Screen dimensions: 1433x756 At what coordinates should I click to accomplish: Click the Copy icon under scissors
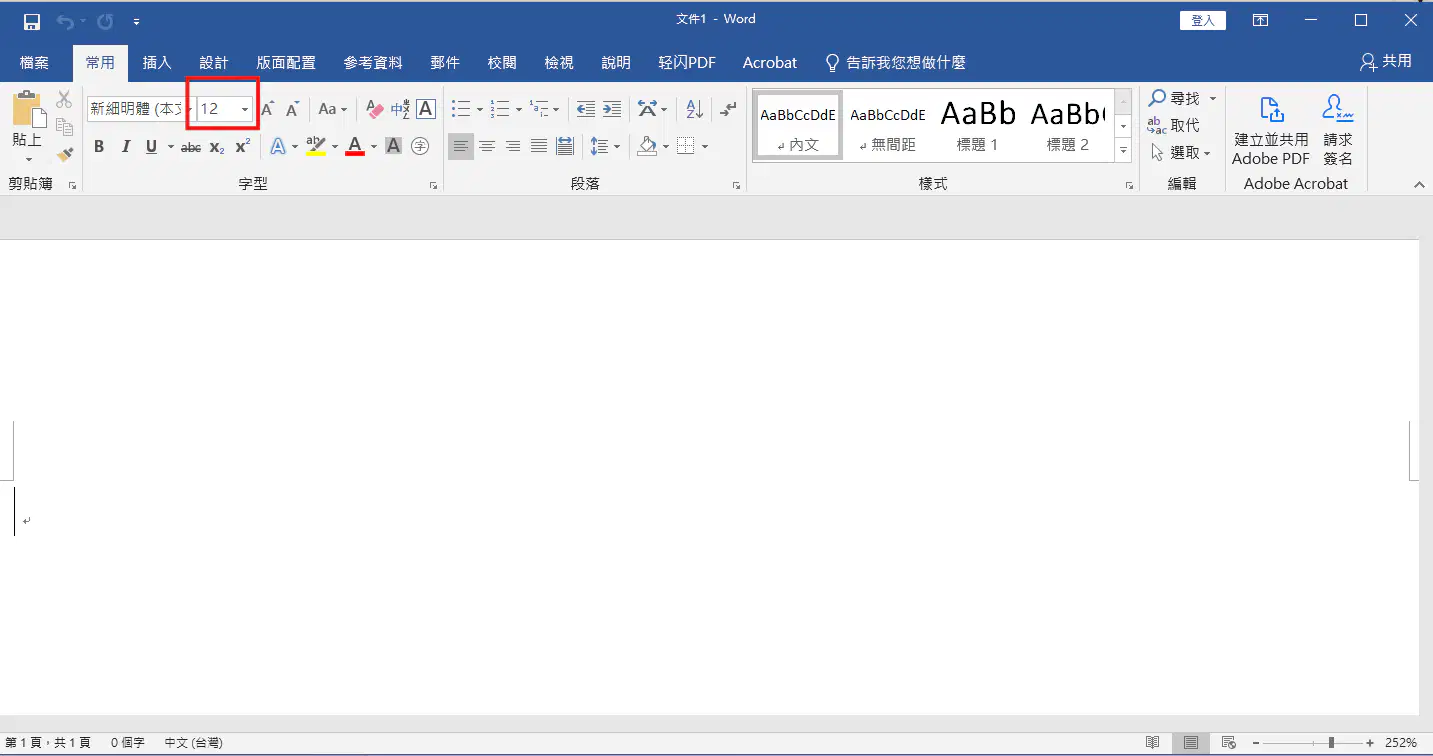point(64,127)
